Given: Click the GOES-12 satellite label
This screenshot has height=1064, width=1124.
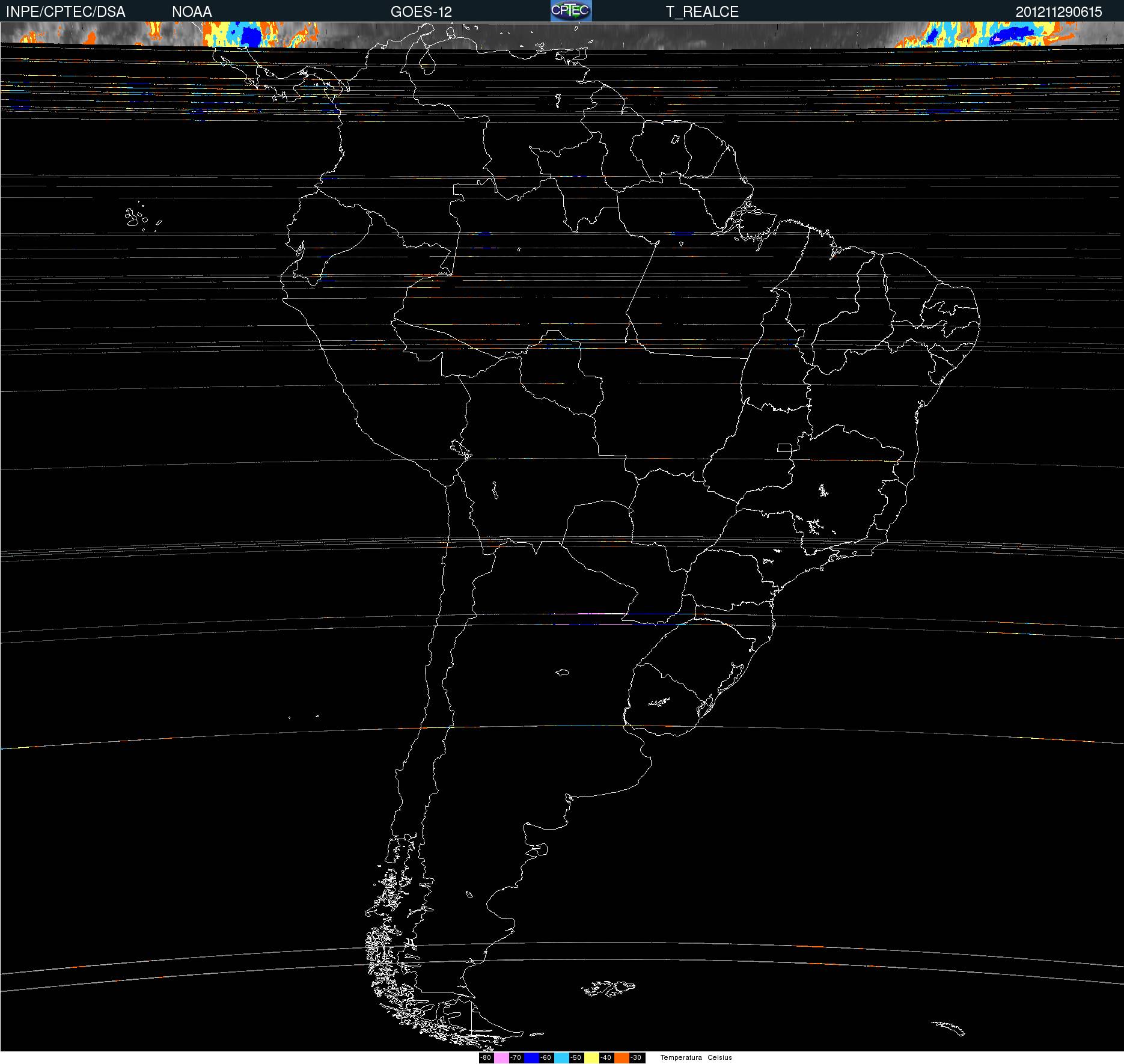Looking at the screenshot, I should [x=421, y=12].
